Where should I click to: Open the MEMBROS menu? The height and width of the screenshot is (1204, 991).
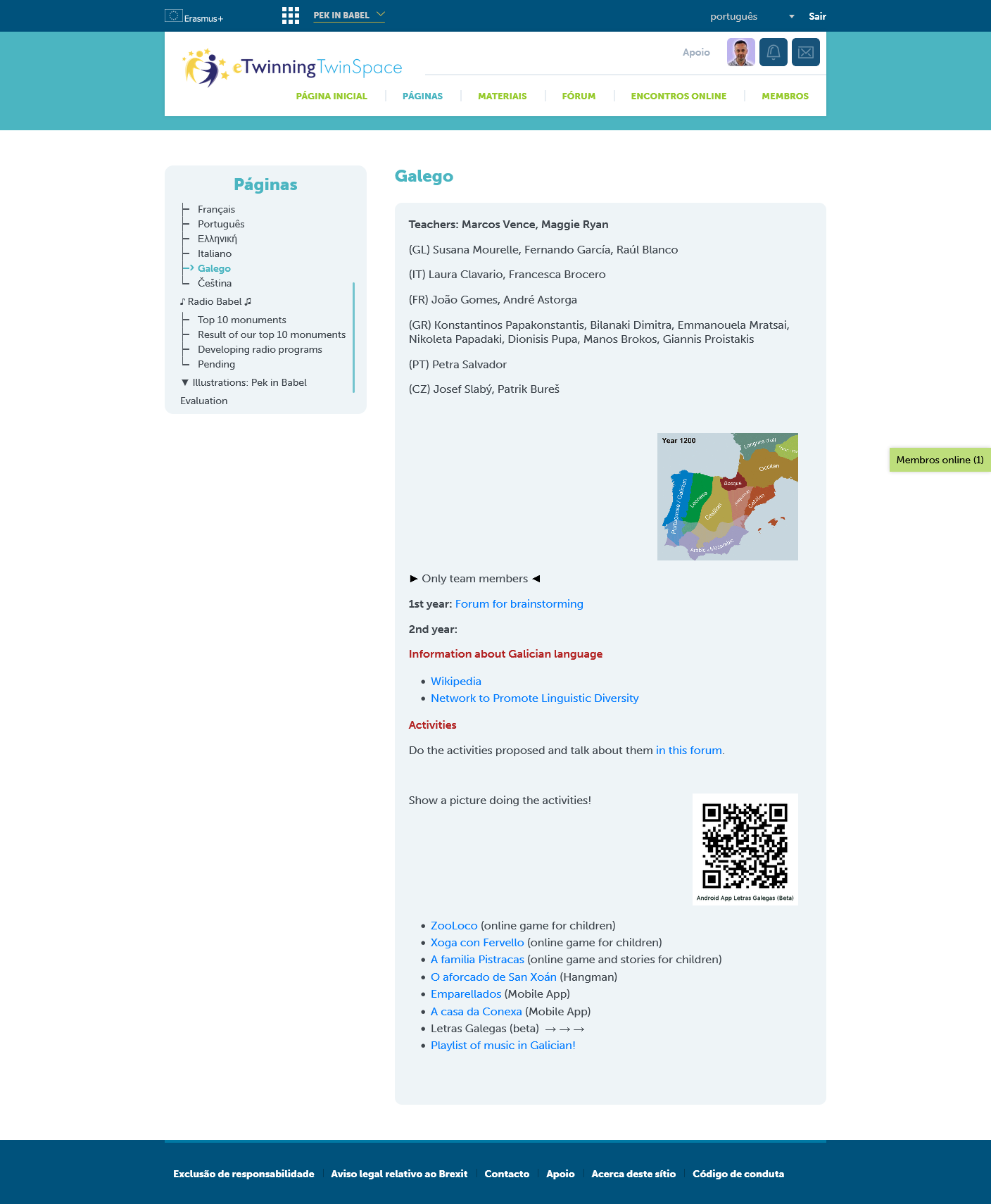coord(785,96)
